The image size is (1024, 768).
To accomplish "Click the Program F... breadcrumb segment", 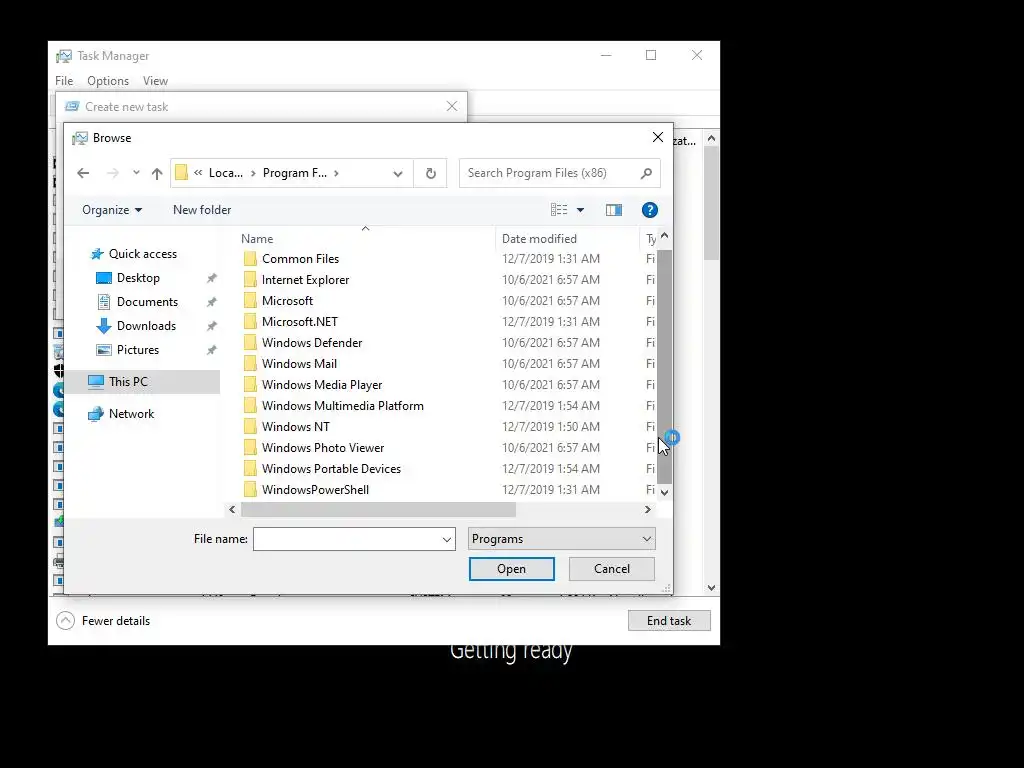I will coord(295,173).
